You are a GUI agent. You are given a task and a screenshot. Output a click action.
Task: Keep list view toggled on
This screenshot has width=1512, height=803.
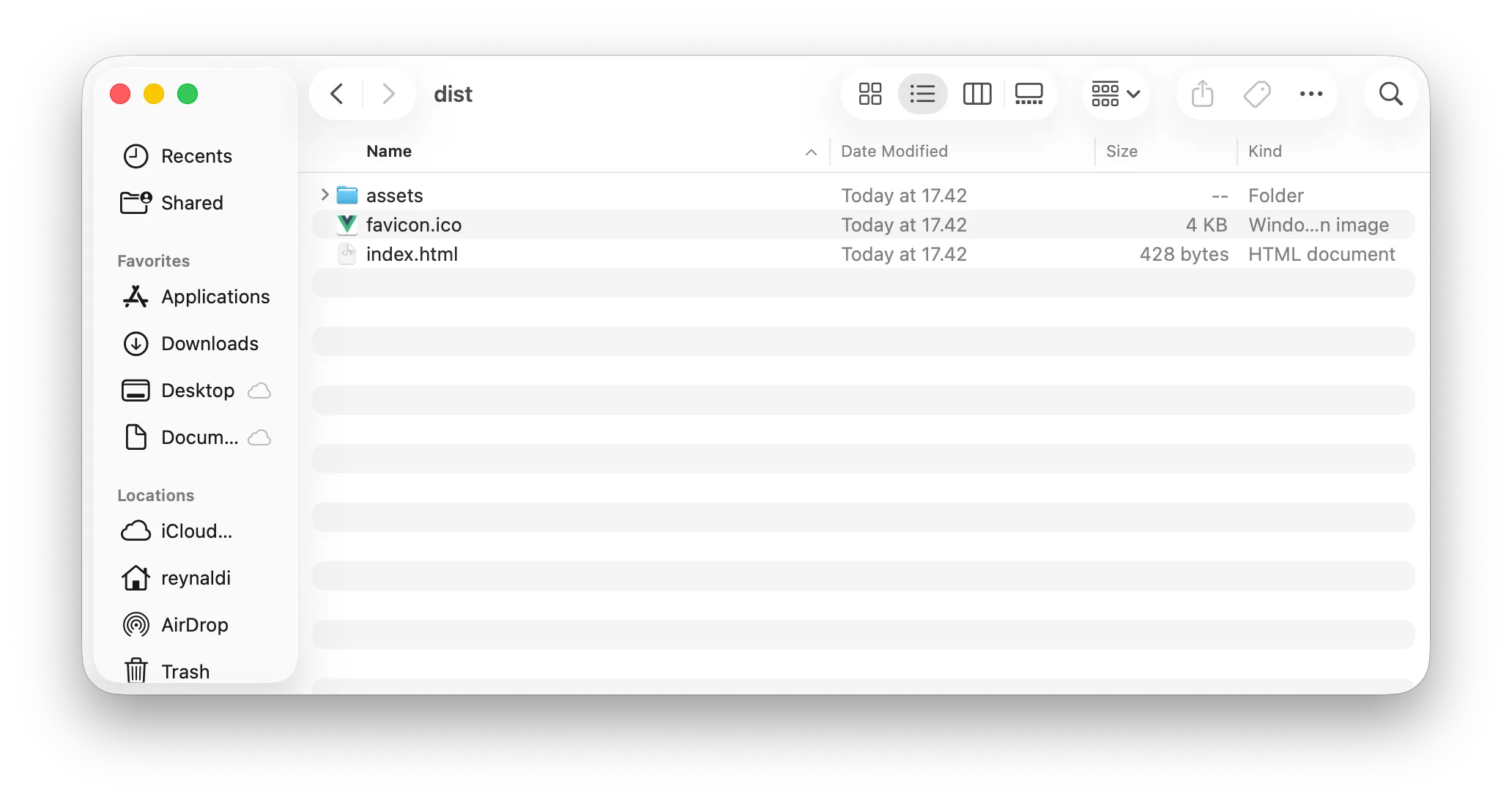click(x=922, y=94)
